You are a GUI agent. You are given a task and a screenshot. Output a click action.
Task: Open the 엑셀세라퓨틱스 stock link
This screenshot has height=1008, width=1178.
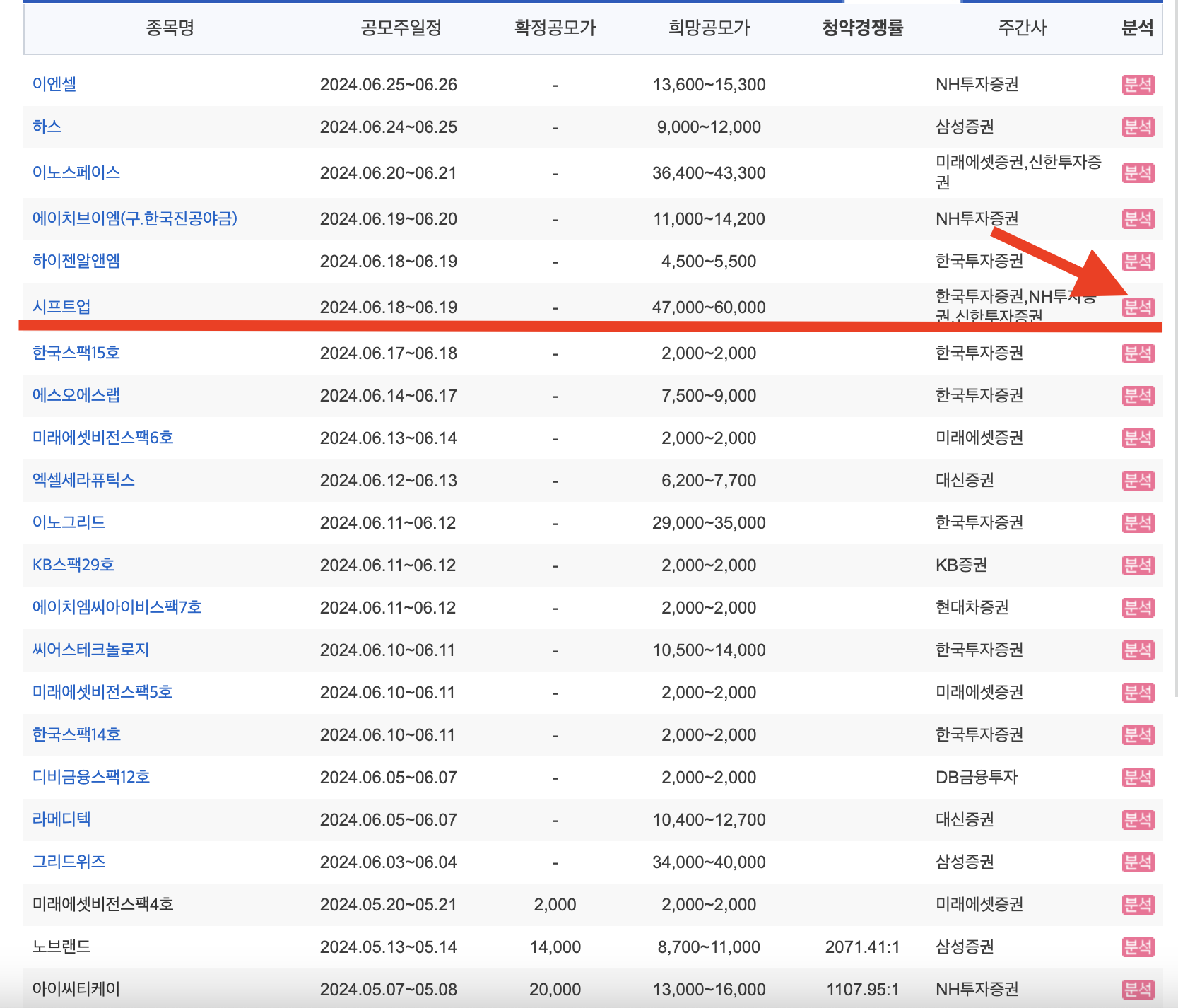83,480
